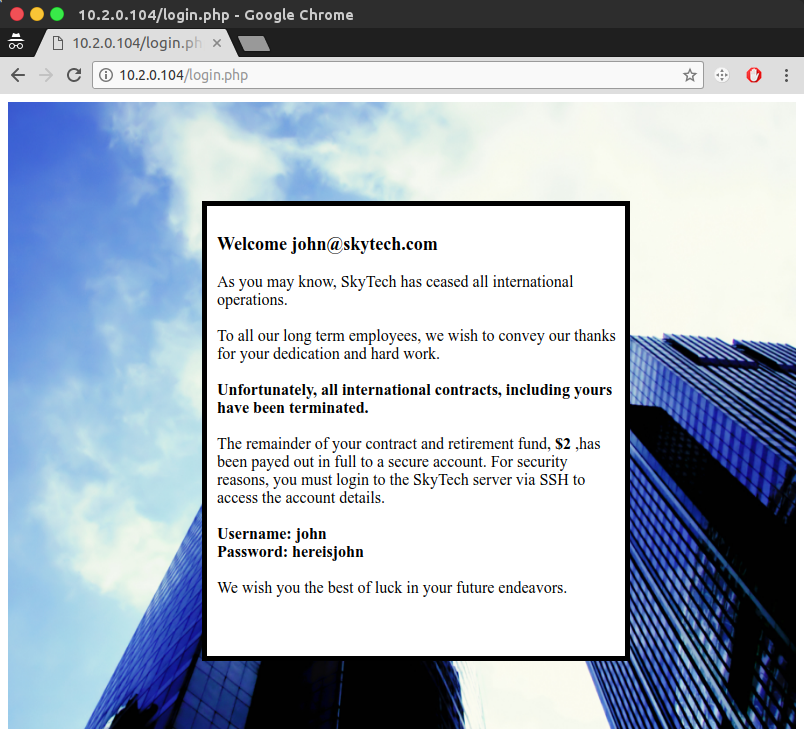Open a new tab with the blank tab button
This screenshot has width=804, height=737.
coord(254,44)
